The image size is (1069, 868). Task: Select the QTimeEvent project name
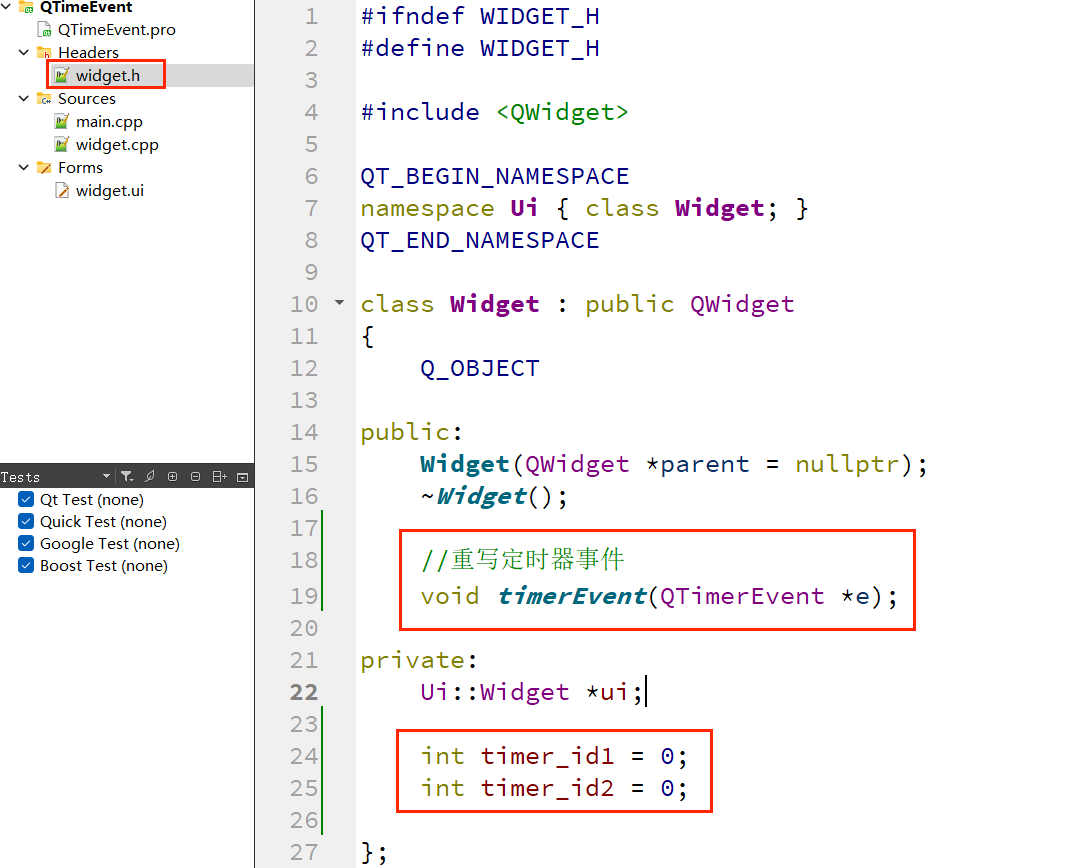[86, 7]
